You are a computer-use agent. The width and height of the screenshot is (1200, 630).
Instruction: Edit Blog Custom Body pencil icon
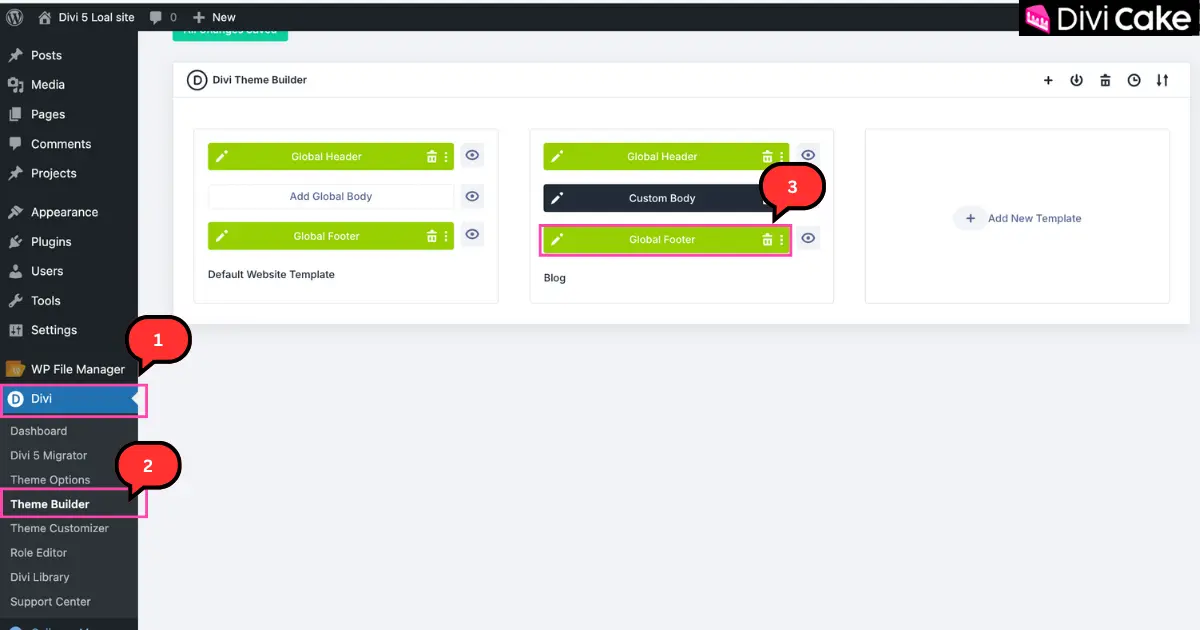[x=557, y=198]
